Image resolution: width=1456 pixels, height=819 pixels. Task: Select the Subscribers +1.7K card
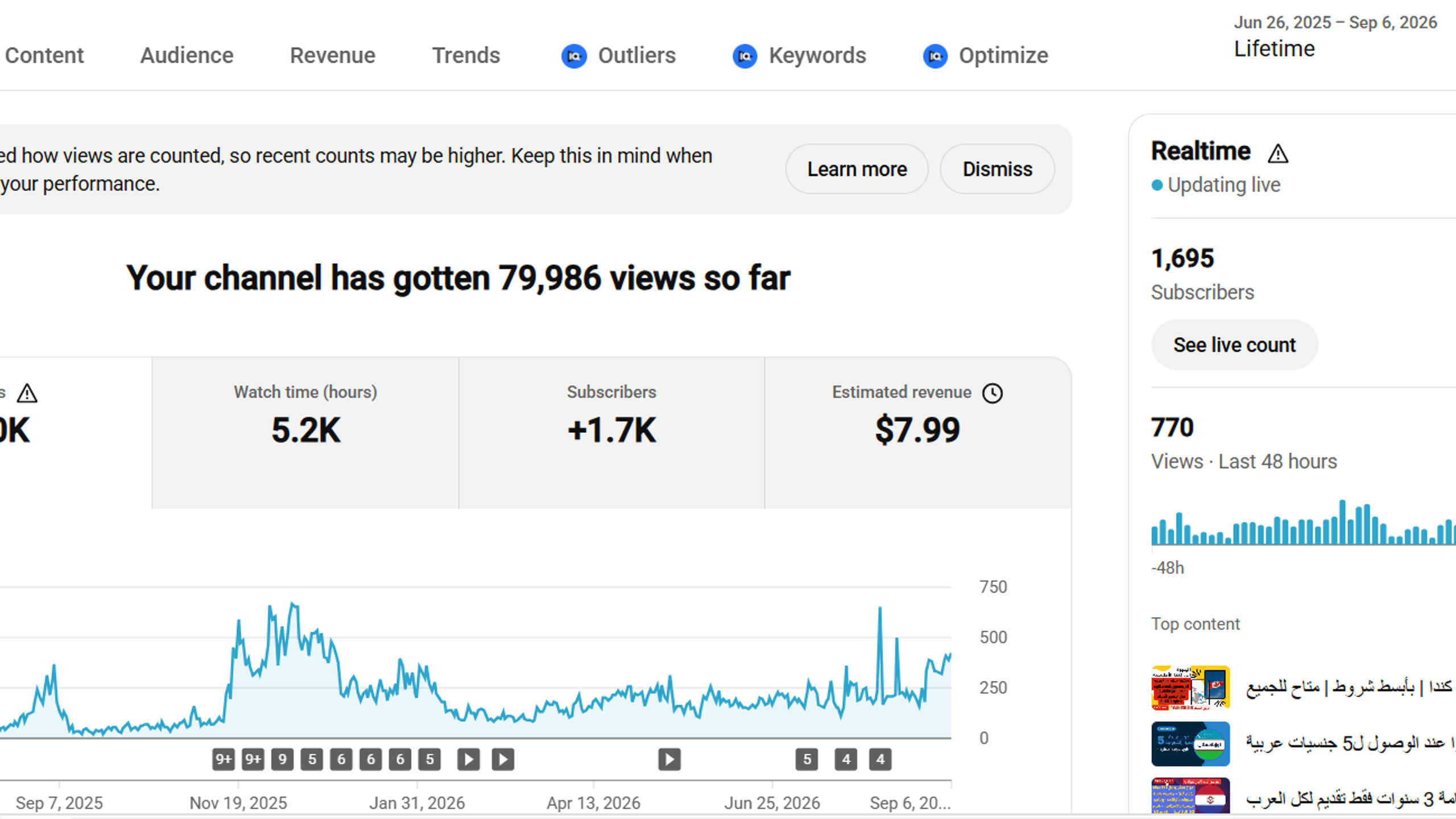[x=611, y=433]
